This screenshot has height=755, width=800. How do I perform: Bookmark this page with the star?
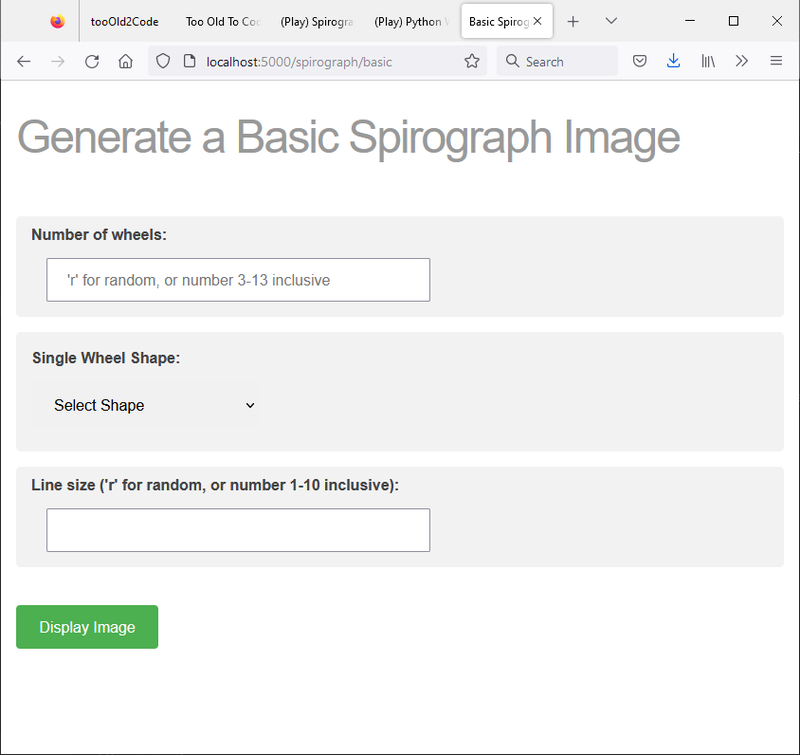point(472,61)
